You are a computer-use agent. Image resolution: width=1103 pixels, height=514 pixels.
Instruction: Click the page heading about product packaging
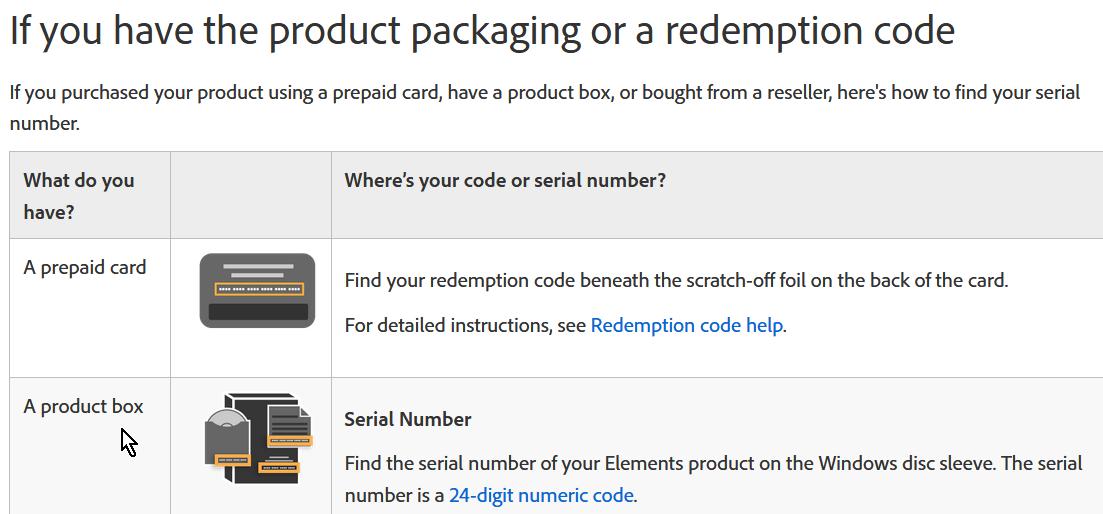point(481,32)
